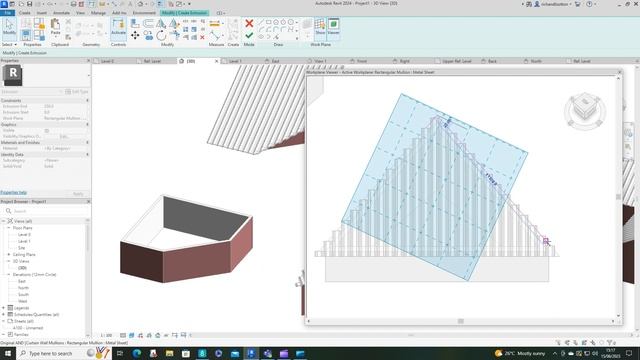
Task: Click the Show work plane icon
Action: pyautogui.click(x=320, y=27)
